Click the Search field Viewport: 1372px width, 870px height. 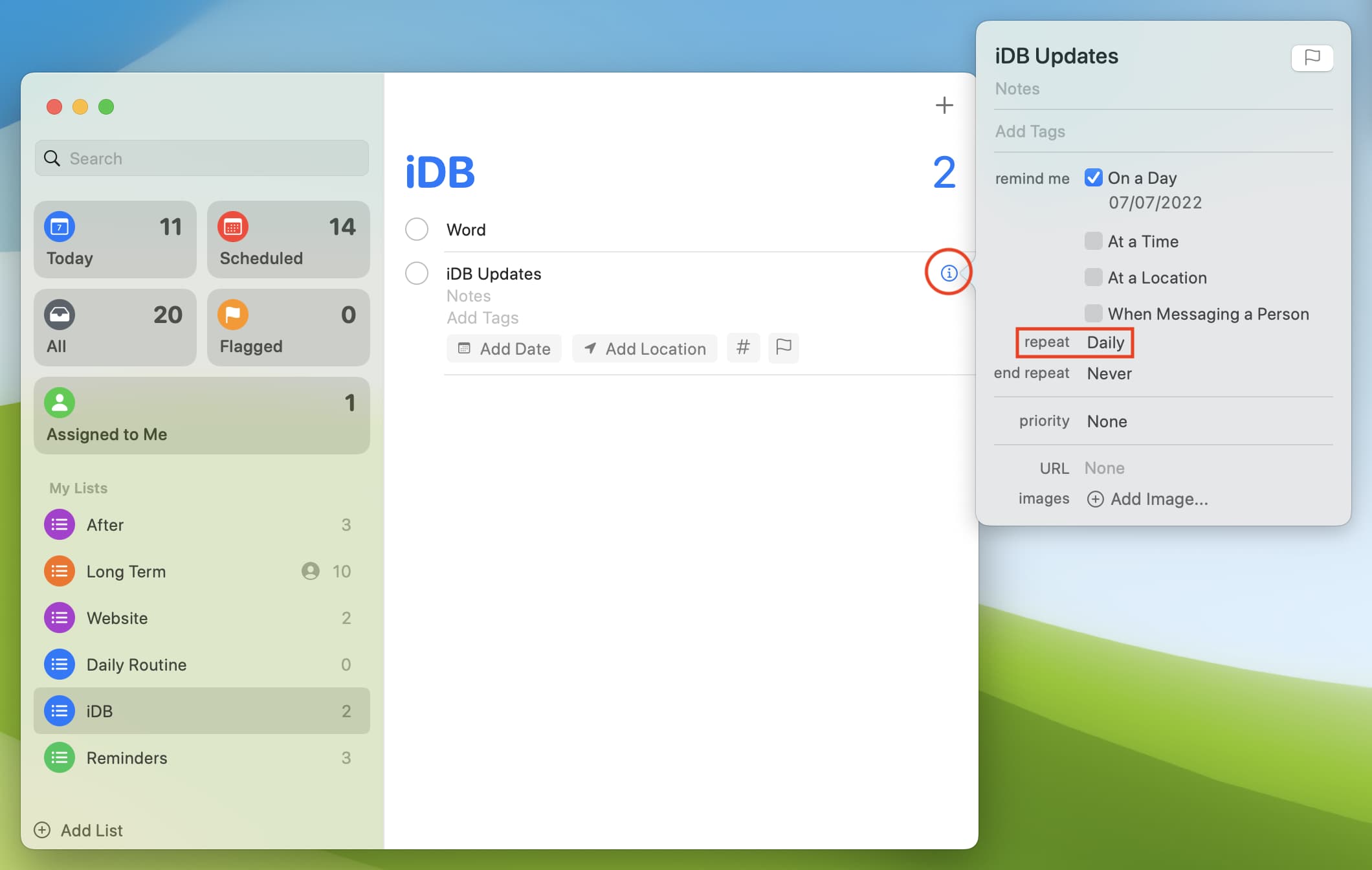click(x=202, y=159)
